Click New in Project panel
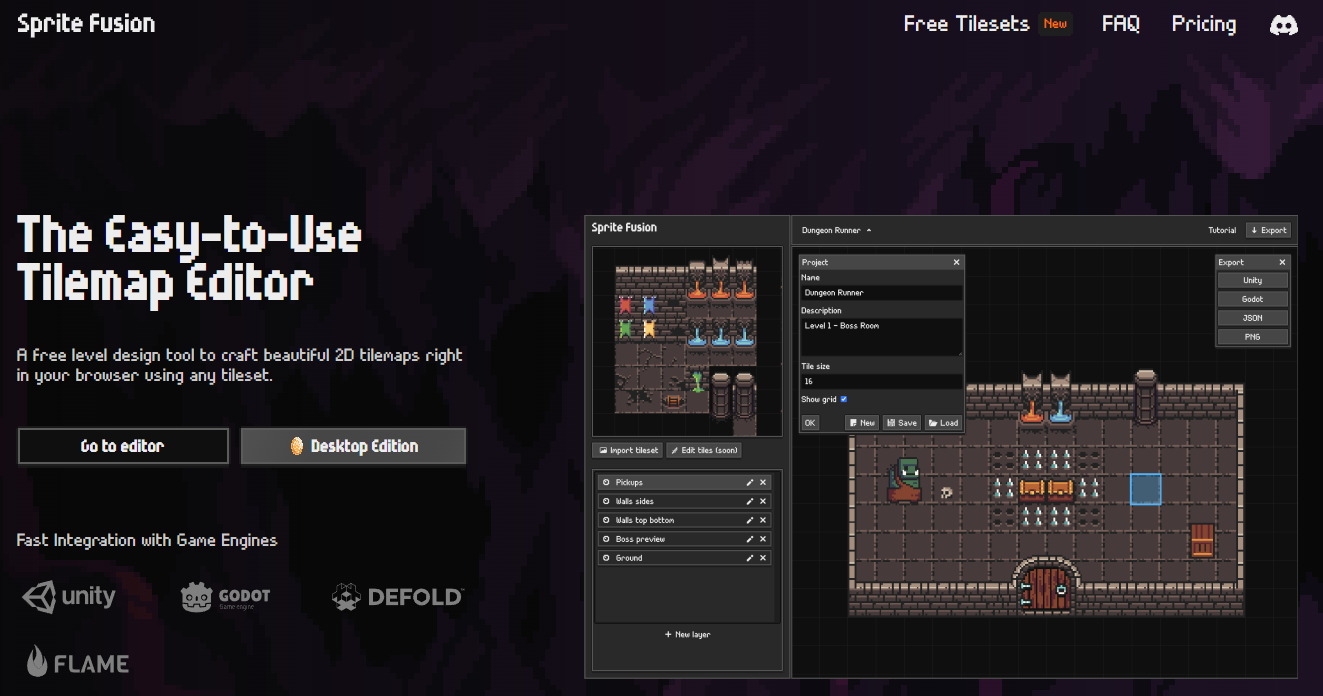Screen dimensions: 1323x696 (862, 423)
